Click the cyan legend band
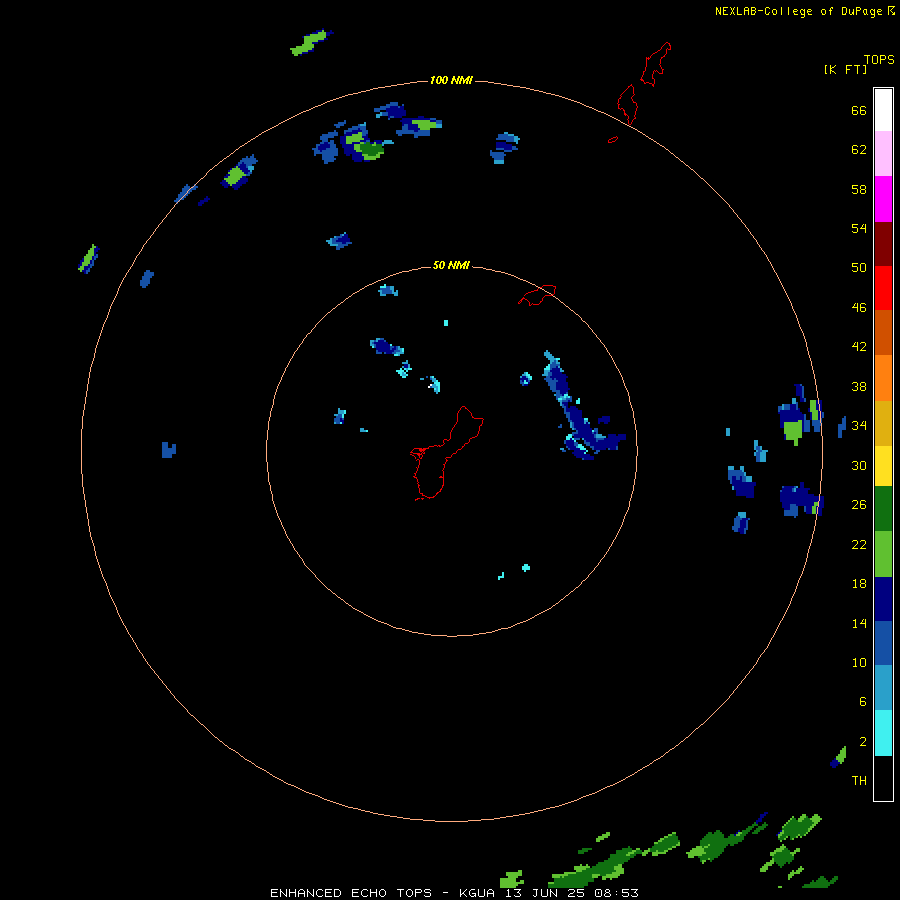900x900 pixels. tap(883, 732)
